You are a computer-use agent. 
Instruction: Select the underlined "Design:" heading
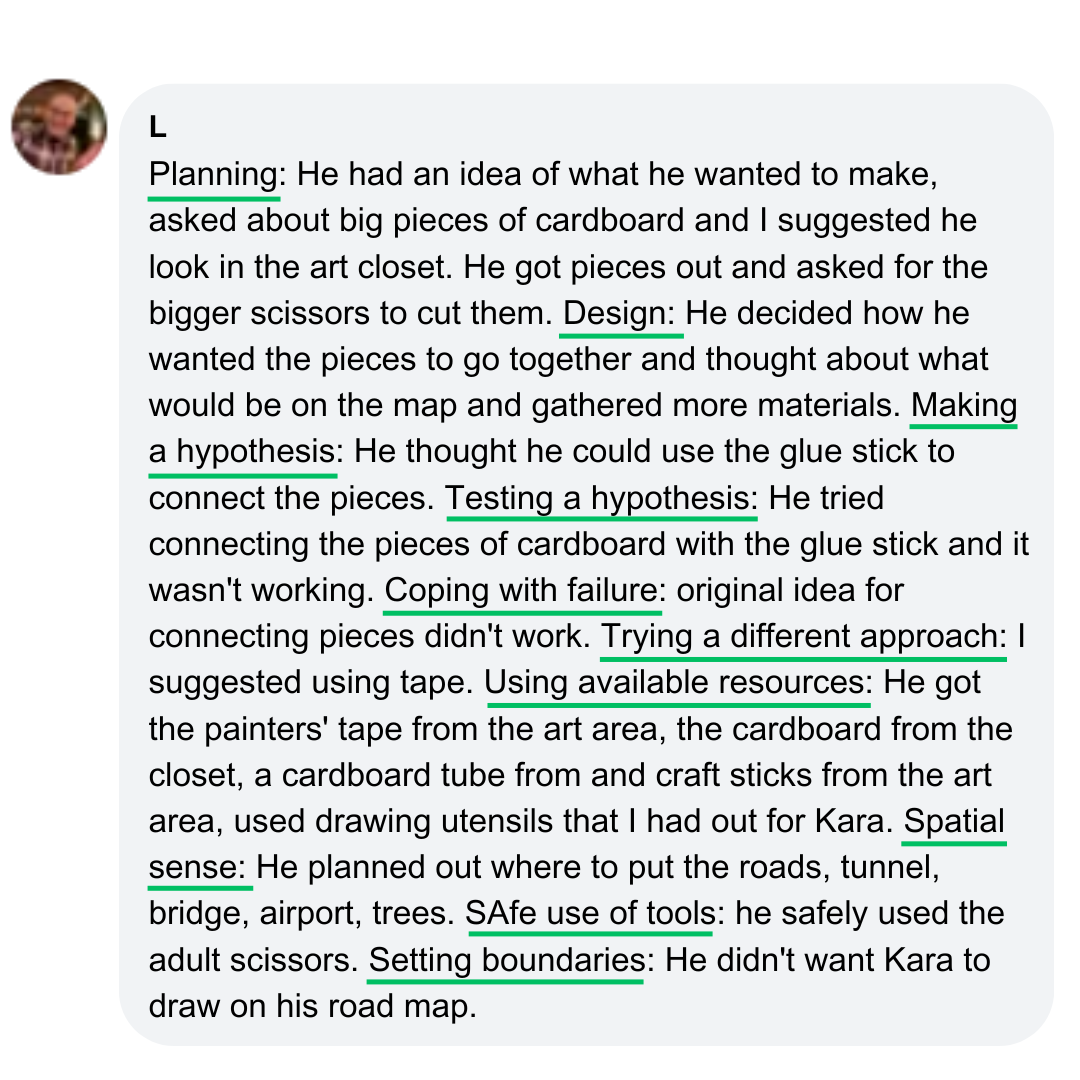pyautogui.click(x=621, y=314)
